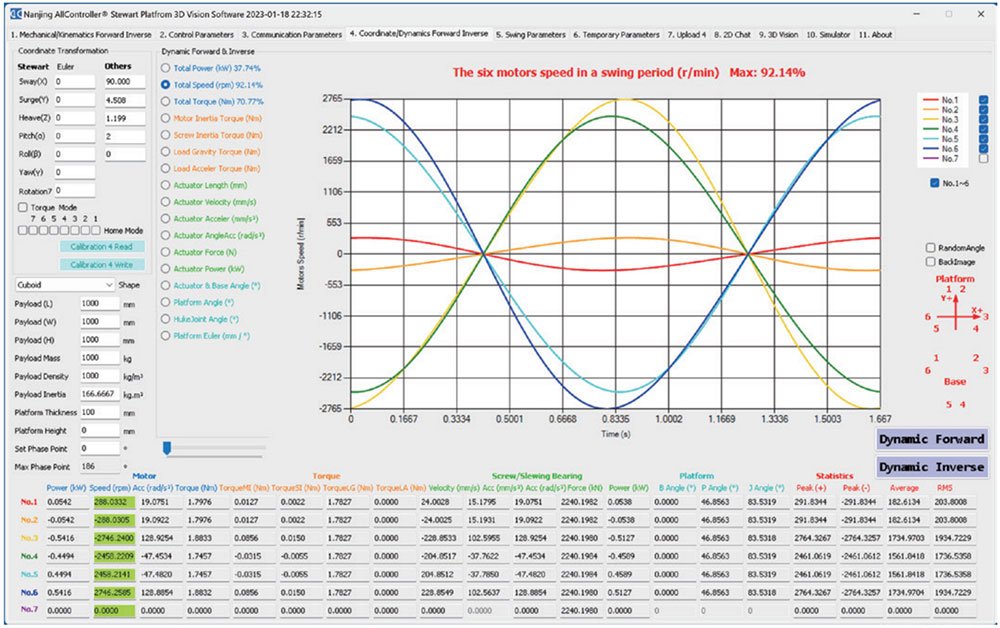Go to the 10. Simulator tab
1000x628 pixels.
(828, 34)
